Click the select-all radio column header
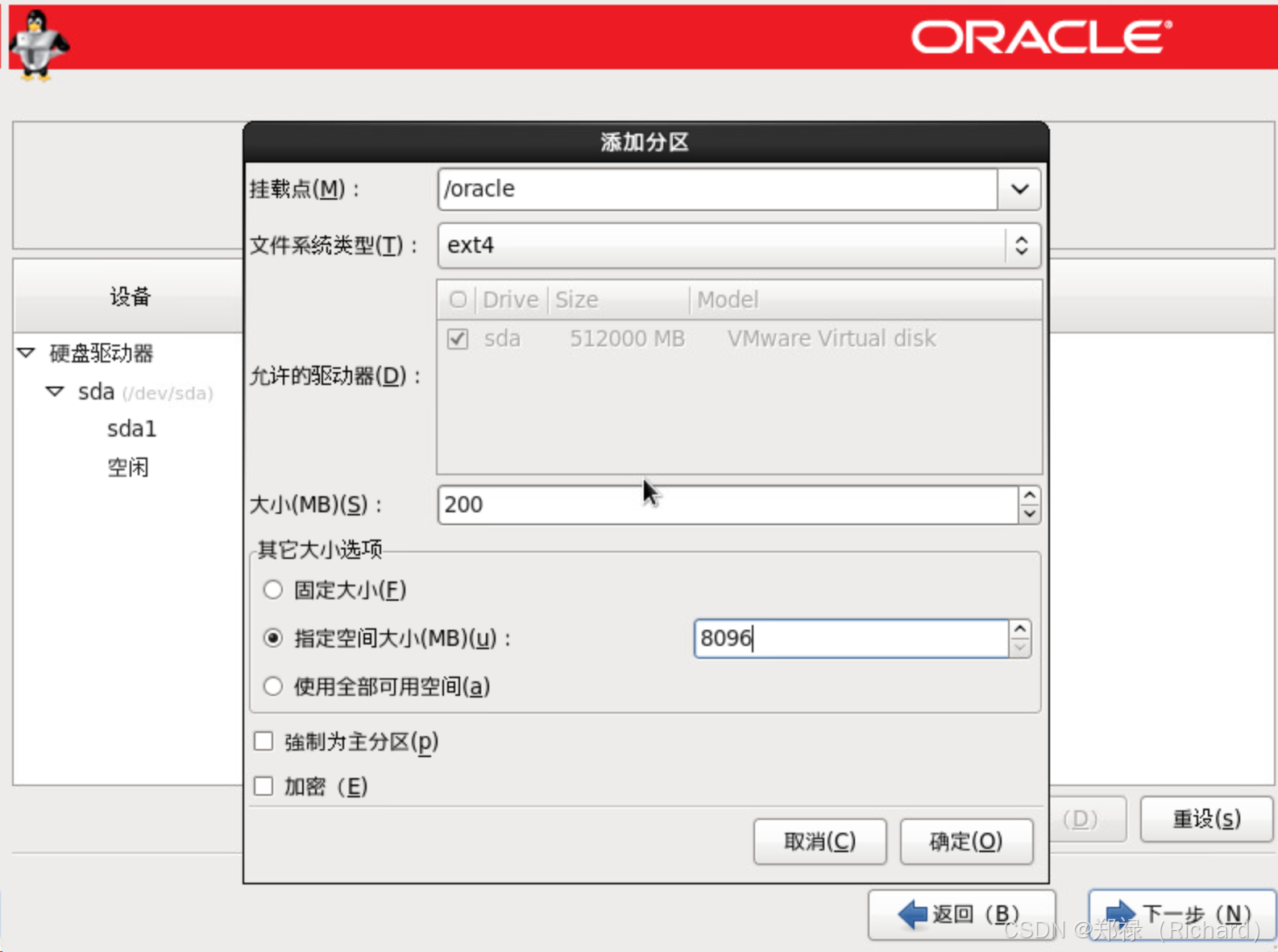Image resolution: width=1278 pixels, height=952 pixels. [x=458, y=300]
